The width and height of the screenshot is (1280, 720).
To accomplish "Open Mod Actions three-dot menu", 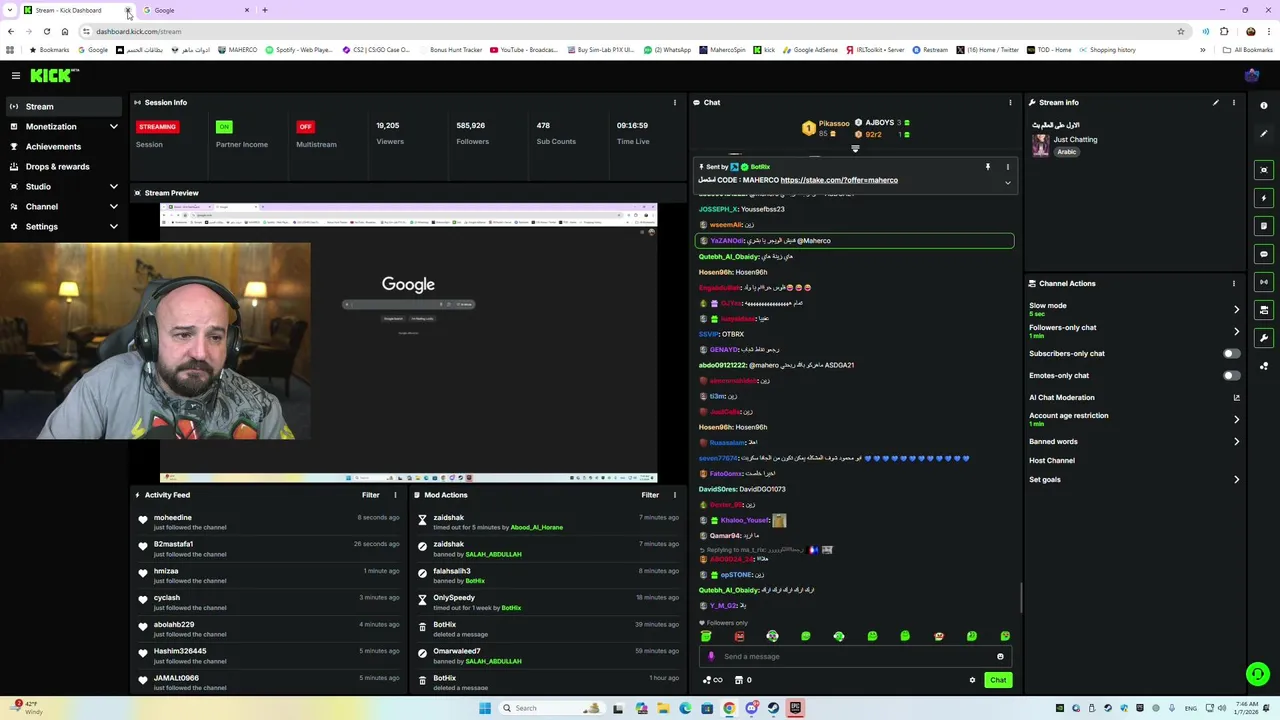I will click(674, 495).
